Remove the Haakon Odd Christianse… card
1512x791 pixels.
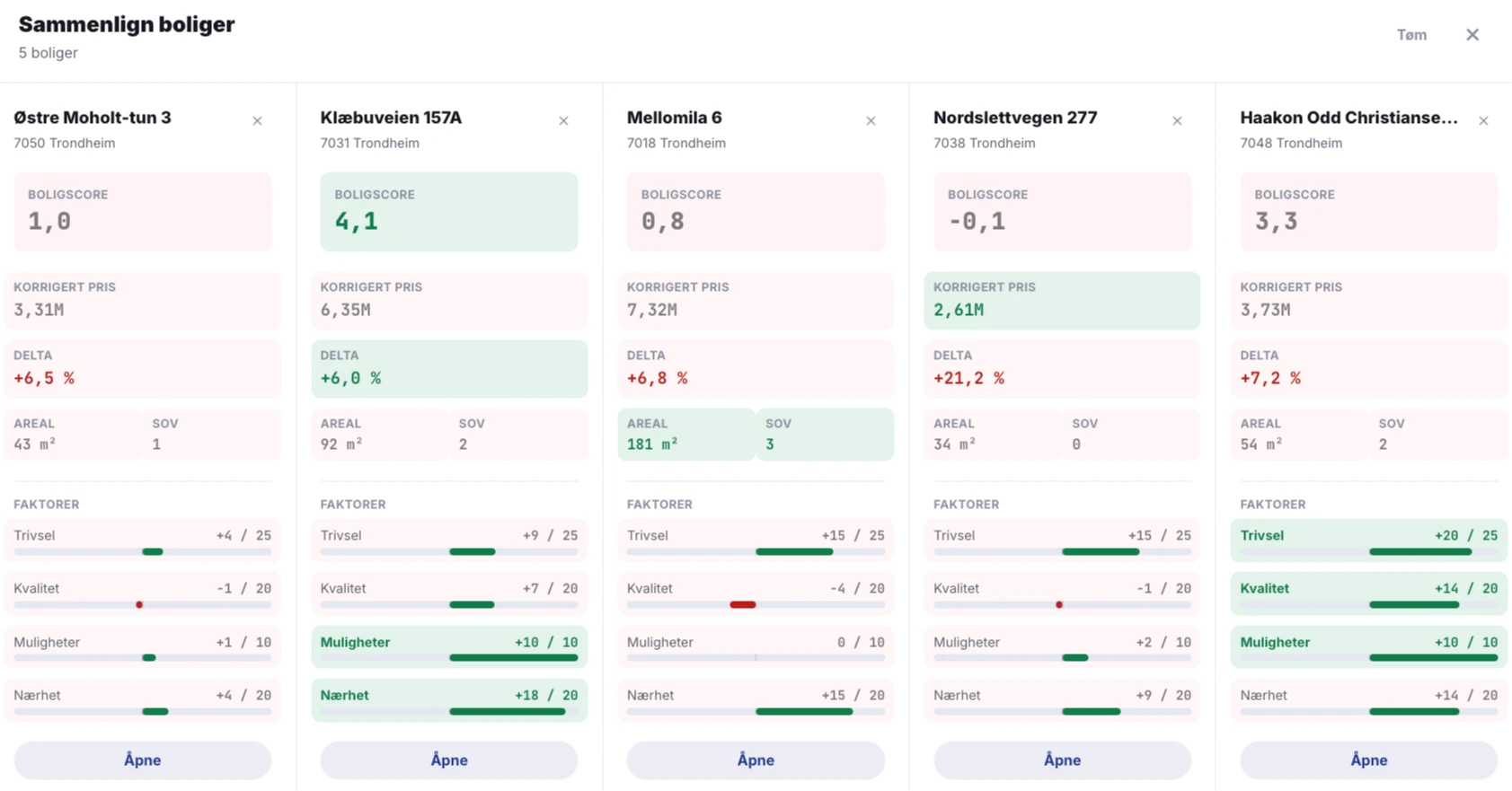1483,120
